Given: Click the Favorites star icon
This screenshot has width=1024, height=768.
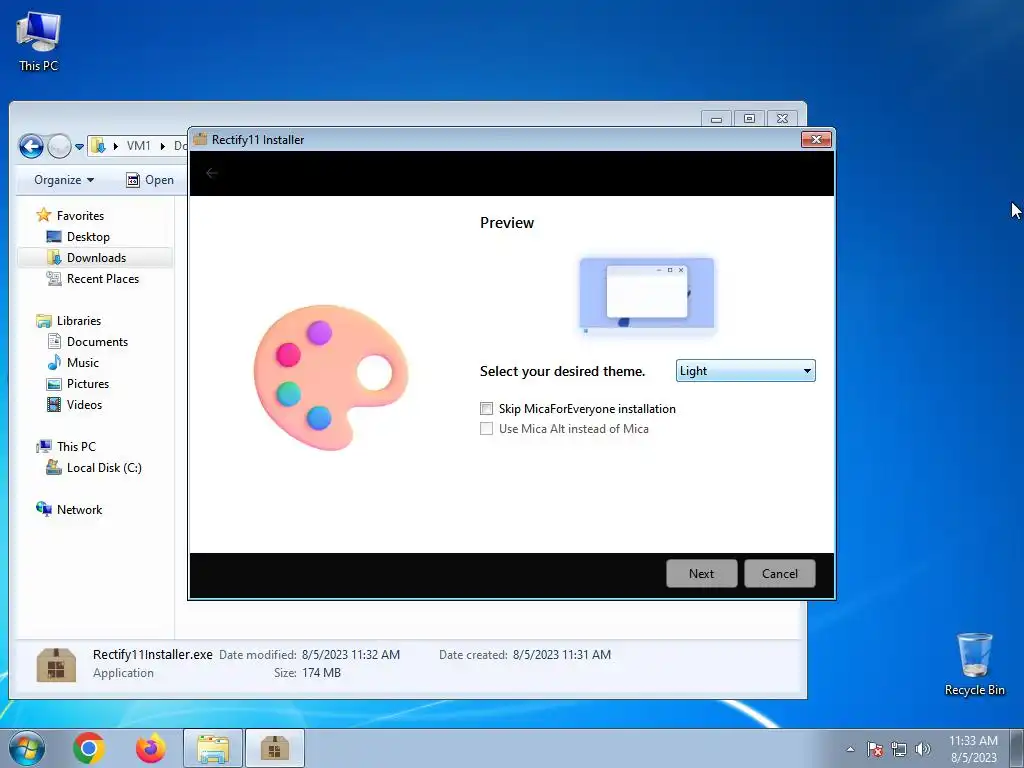Looking at the screenshot, I should click(44, 215).
